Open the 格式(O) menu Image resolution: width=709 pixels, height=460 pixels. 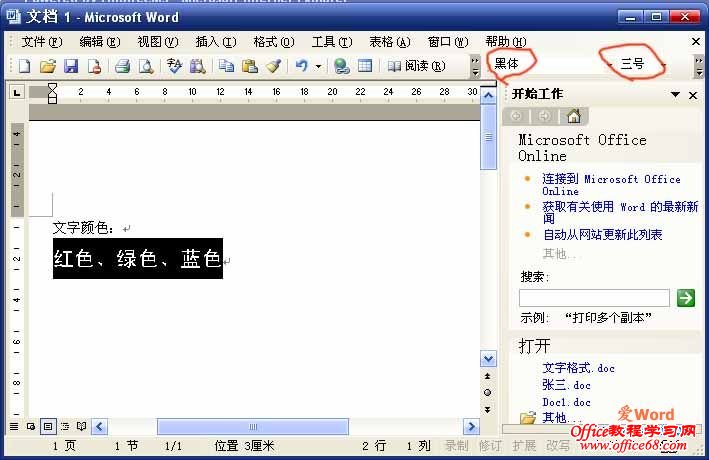[274, 42]
